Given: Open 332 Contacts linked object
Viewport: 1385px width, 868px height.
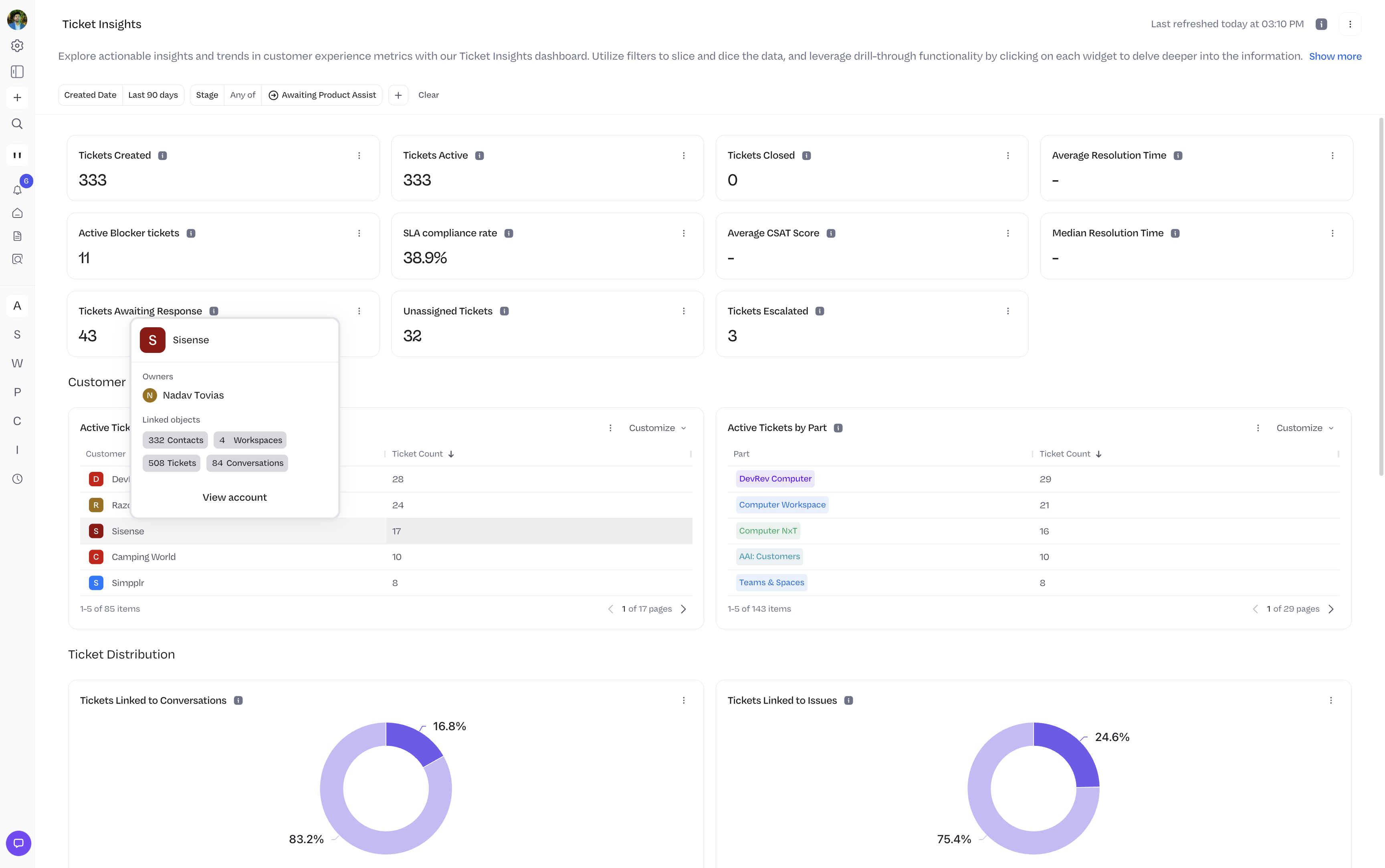Looking at the screenshot, I should click(175, 440).
